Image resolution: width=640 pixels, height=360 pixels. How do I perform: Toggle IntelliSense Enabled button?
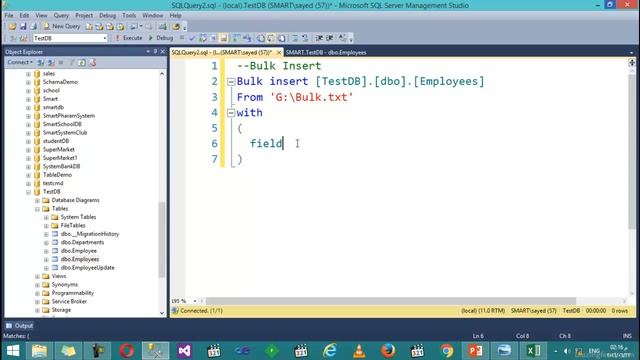coord(224,38)
